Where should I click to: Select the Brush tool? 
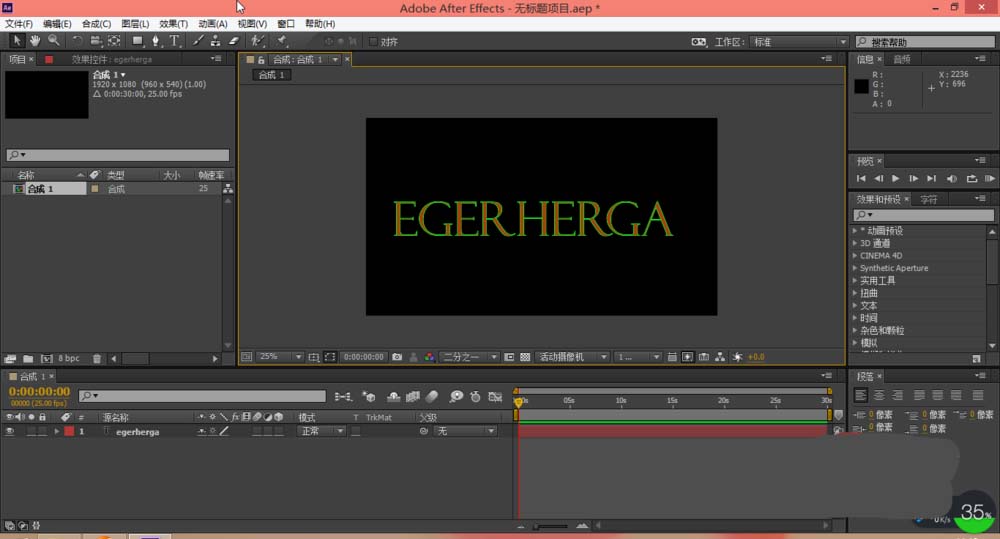pyautogui.click(x=198, y=41)
